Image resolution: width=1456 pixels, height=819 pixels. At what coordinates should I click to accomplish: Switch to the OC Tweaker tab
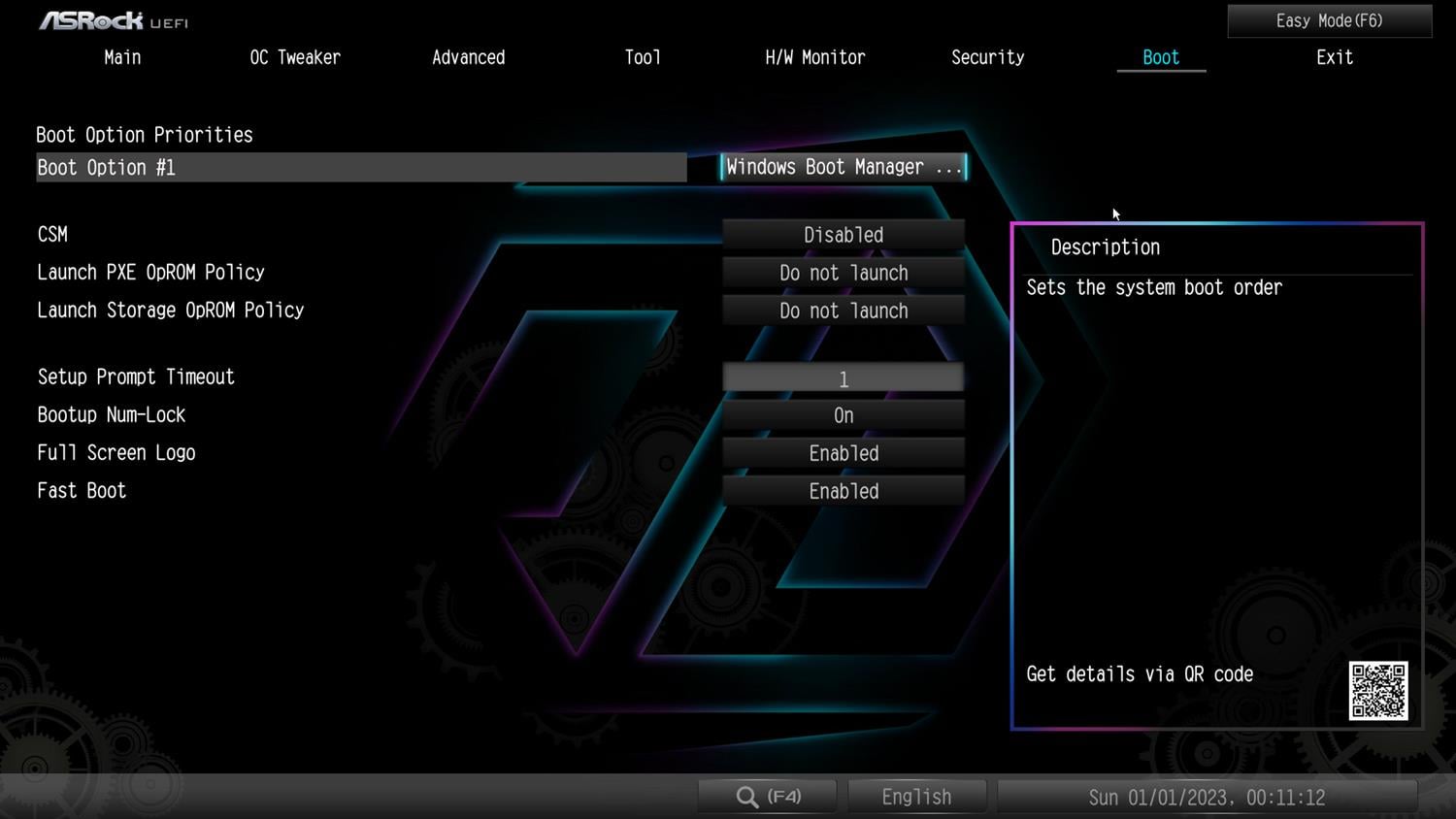coord(295,57)
